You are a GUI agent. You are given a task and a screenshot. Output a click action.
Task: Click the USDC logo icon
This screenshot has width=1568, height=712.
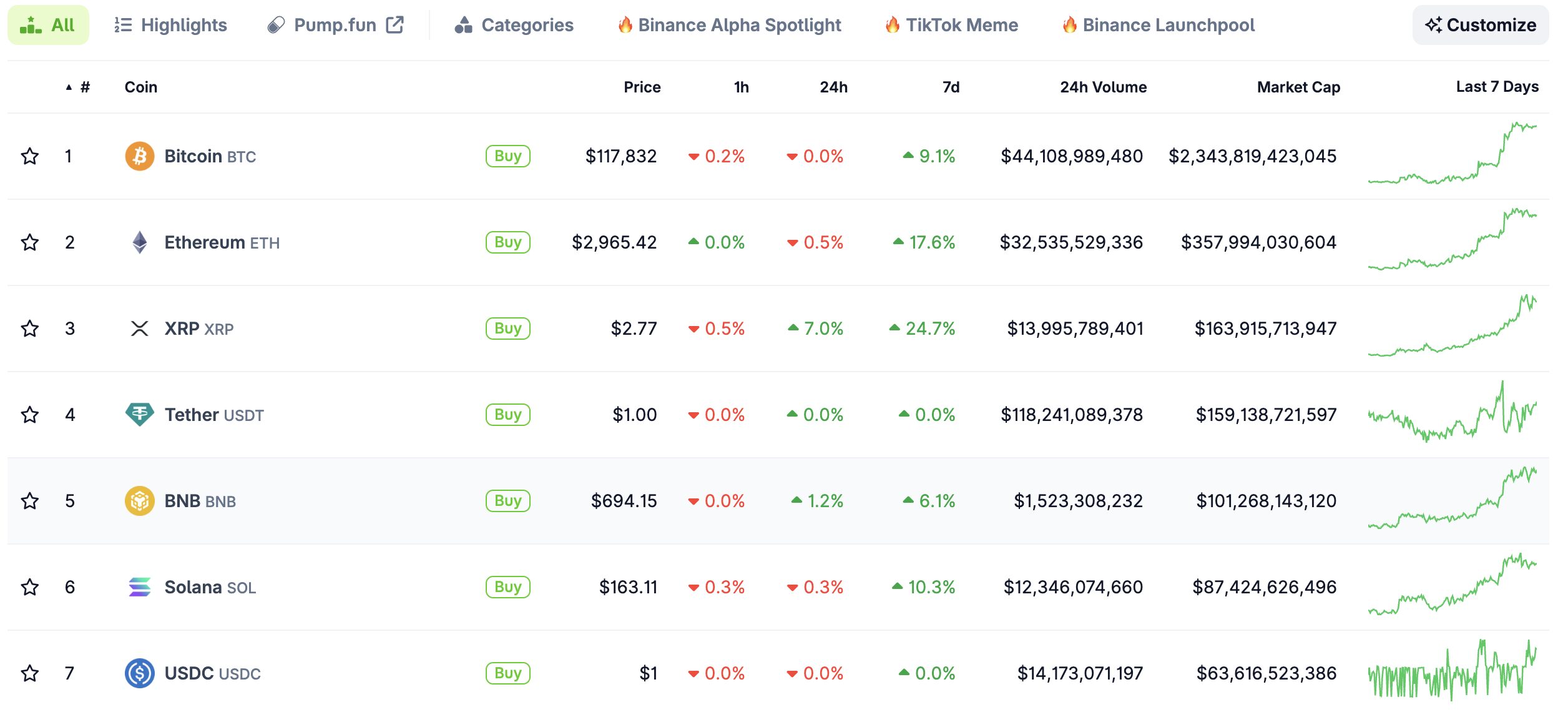click(140, 673)
